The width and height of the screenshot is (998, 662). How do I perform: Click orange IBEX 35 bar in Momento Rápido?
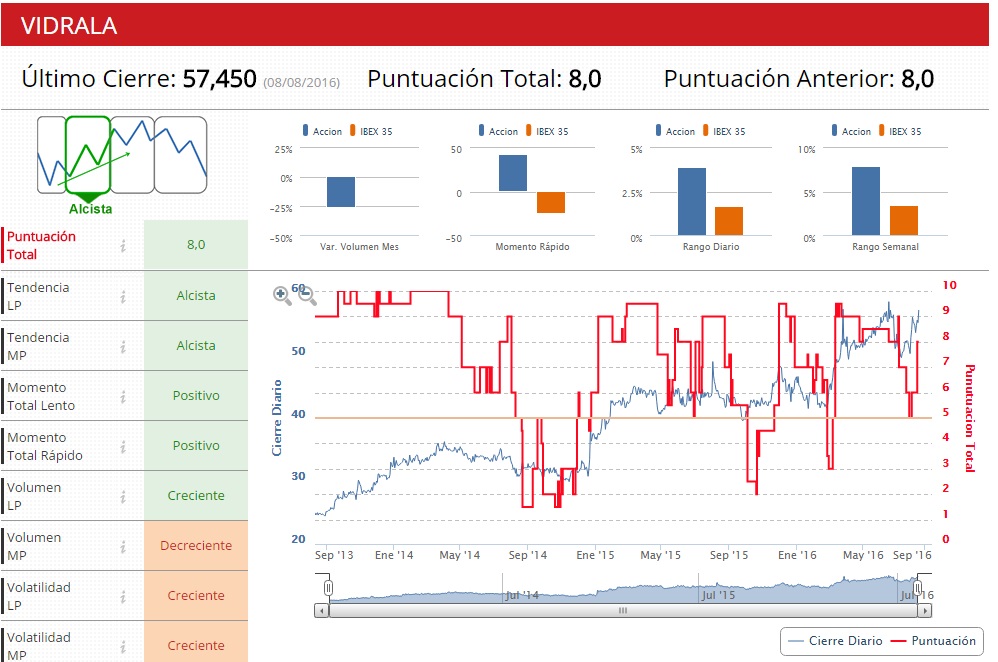(551, 202)
